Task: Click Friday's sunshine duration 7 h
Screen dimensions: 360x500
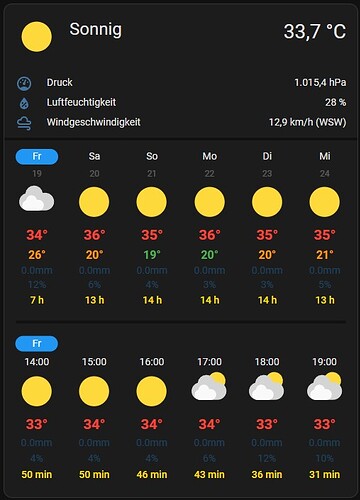Action: click(37, 300)
